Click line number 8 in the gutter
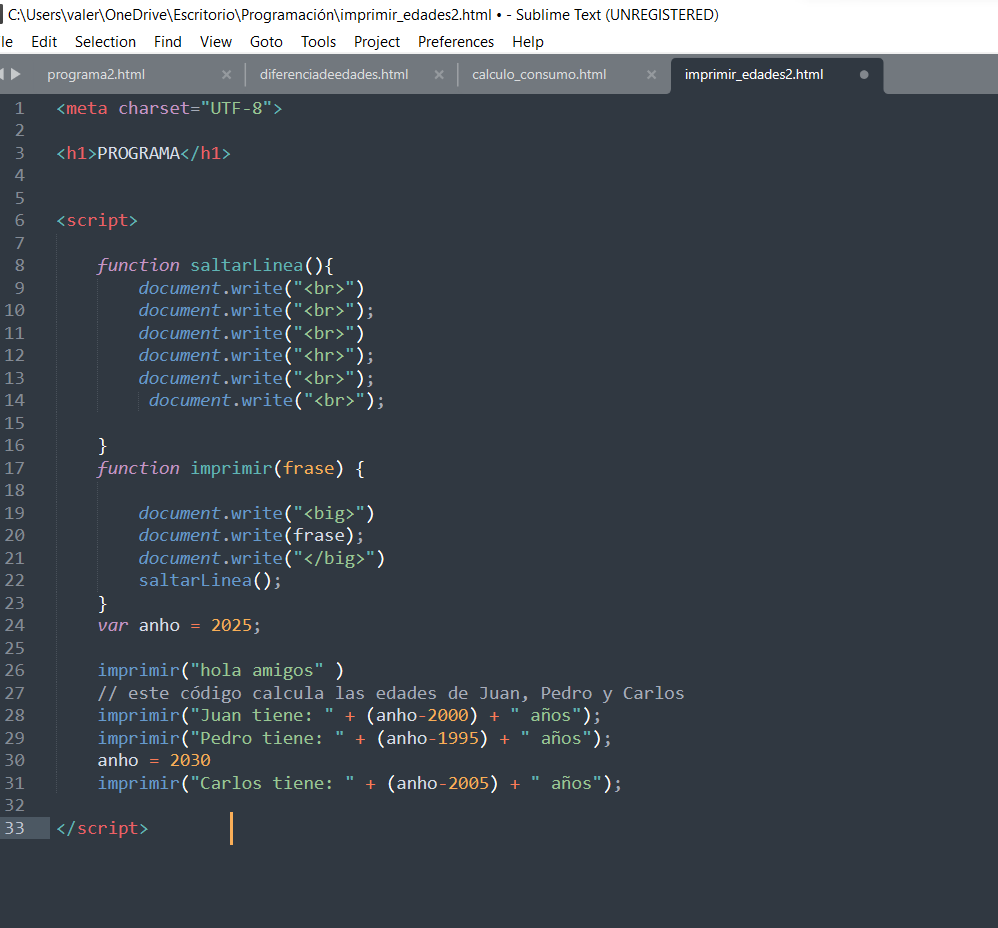Screen dimensions: 998x928 click(20, 265)
